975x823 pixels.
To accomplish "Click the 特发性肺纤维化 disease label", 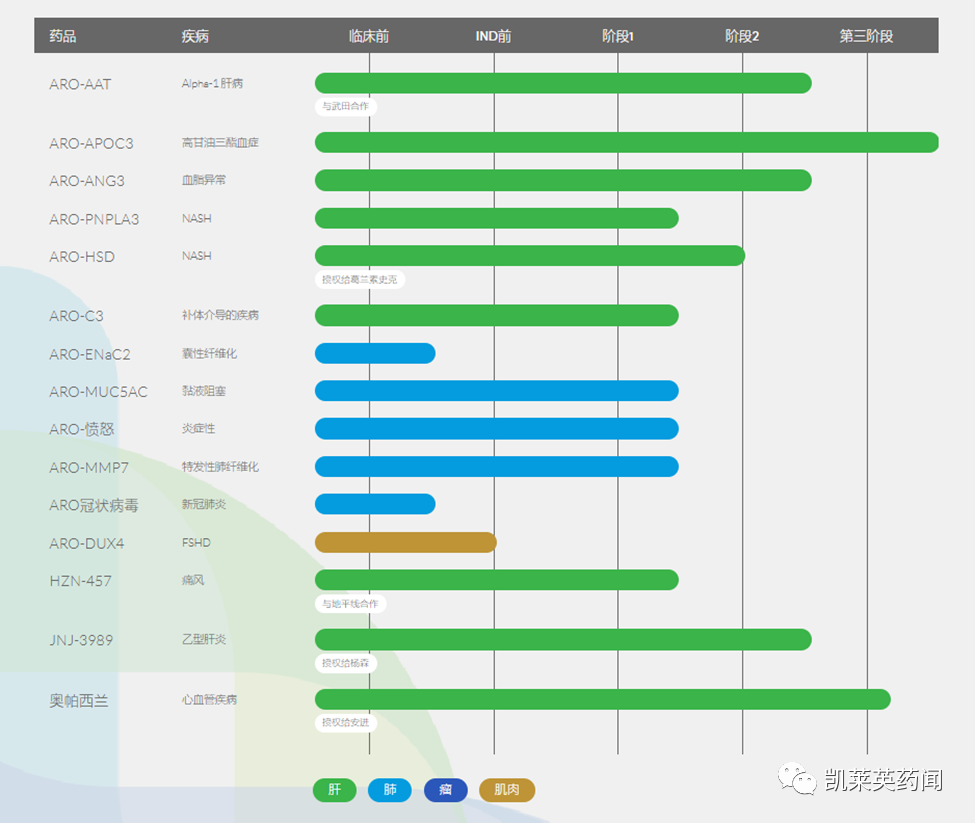I will pos(220,466).
